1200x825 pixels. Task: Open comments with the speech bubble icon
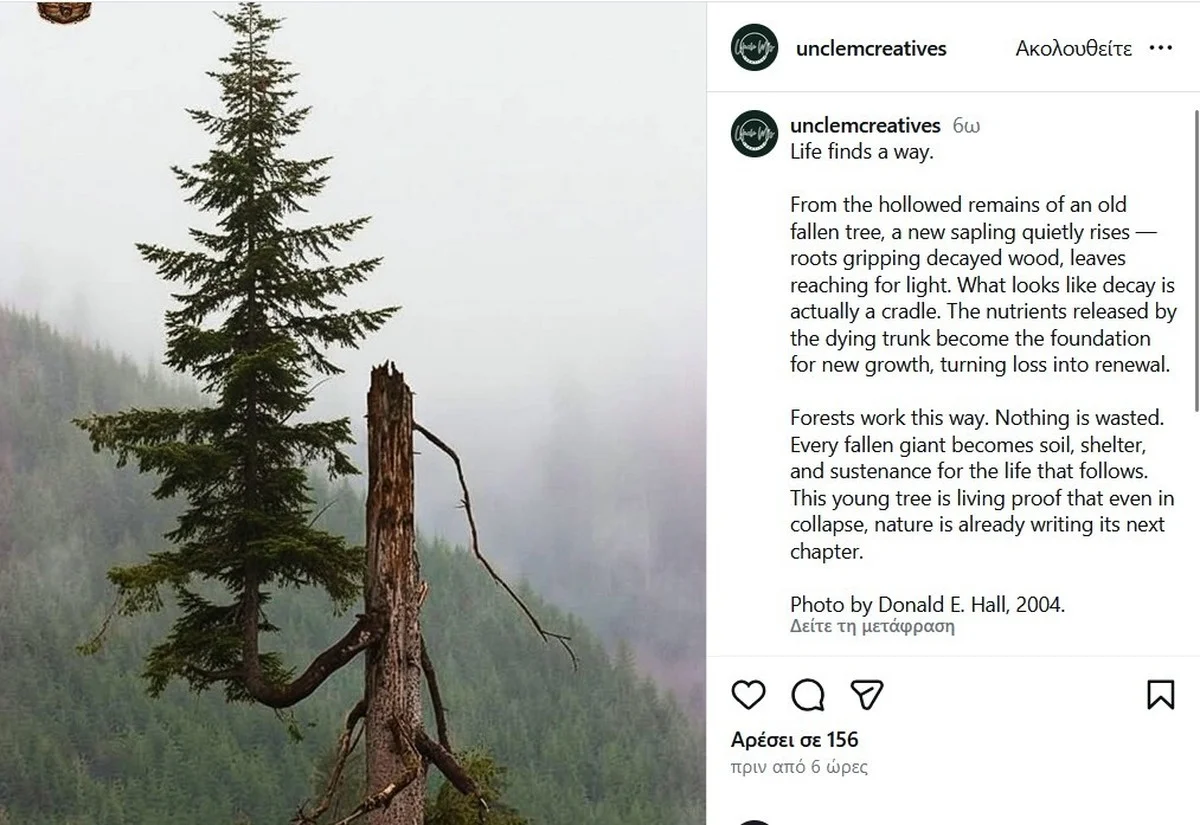(808, 695)
